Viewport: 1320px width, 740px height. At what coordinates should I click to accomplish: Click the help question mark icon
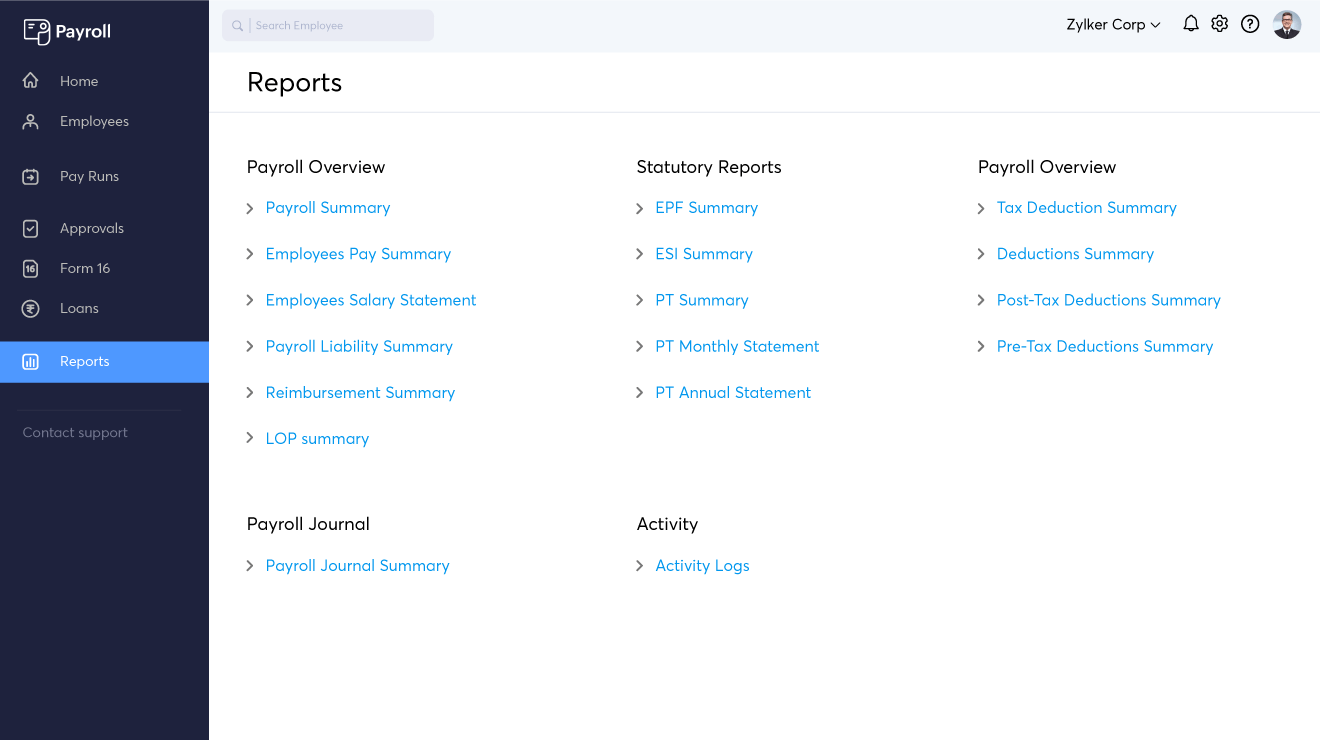pos(1250,24)
